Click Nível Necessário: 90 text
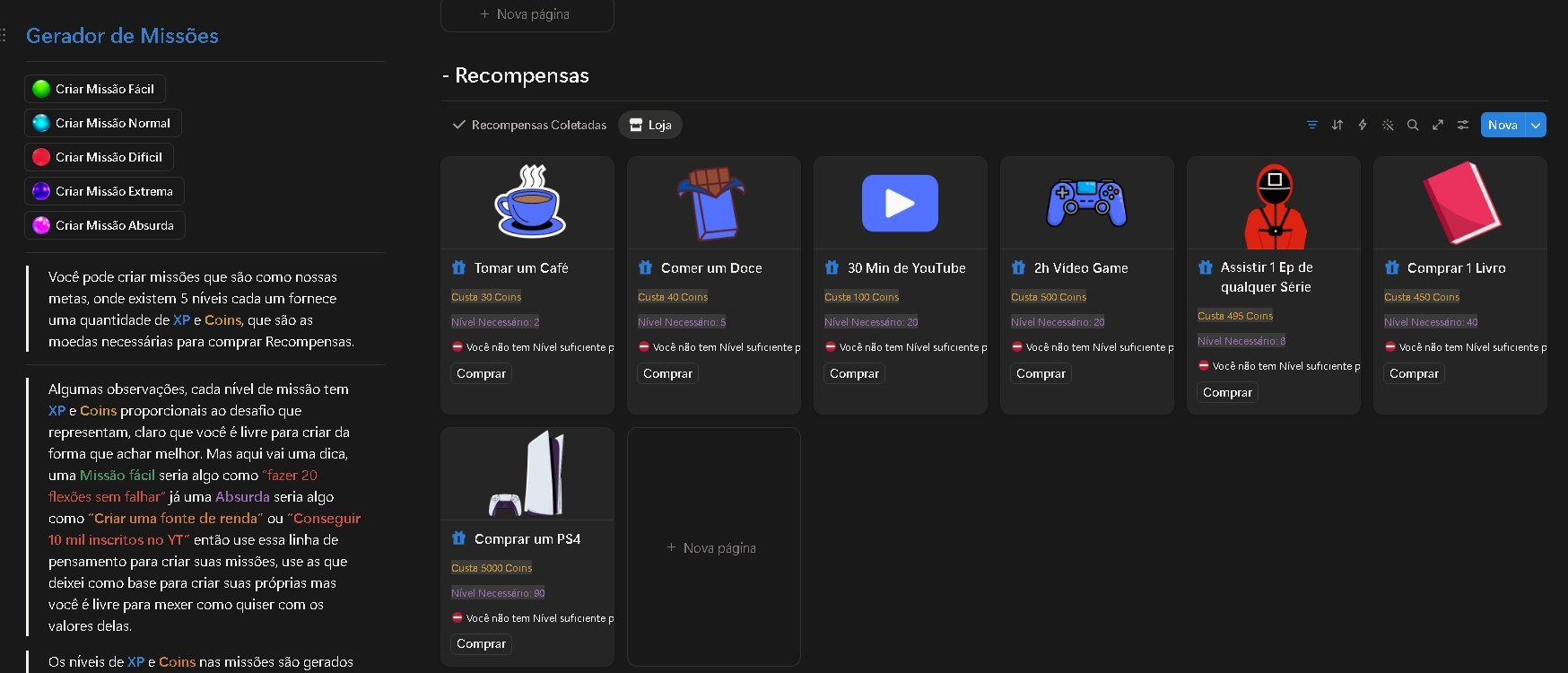 click(498, 593)
